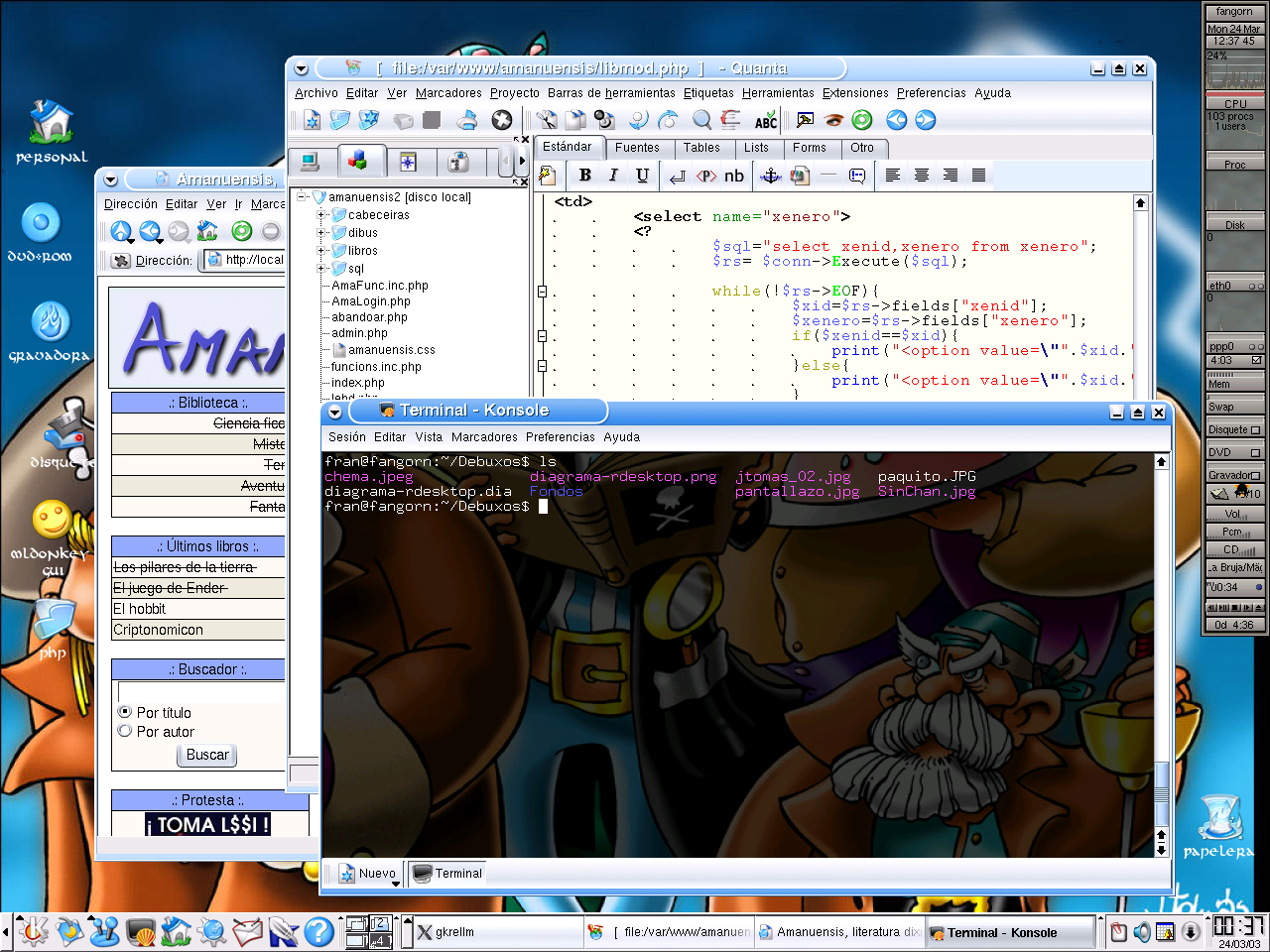The height and width of the screenshot is (952, 1270).
Task: Apply underline formatting in Quanta tag toolbar
Action: coord(642,176)
